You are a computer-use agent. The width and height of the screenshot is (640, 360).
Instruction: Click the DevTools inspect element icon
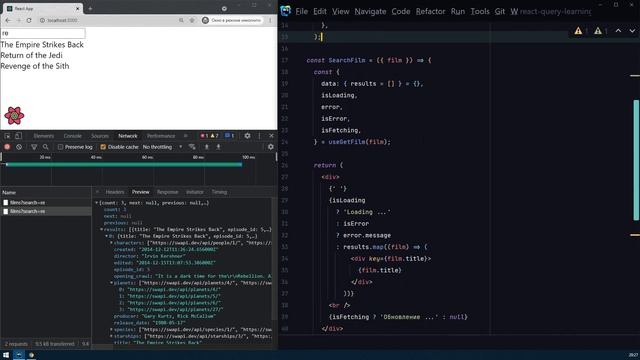(x=7, y=136)
